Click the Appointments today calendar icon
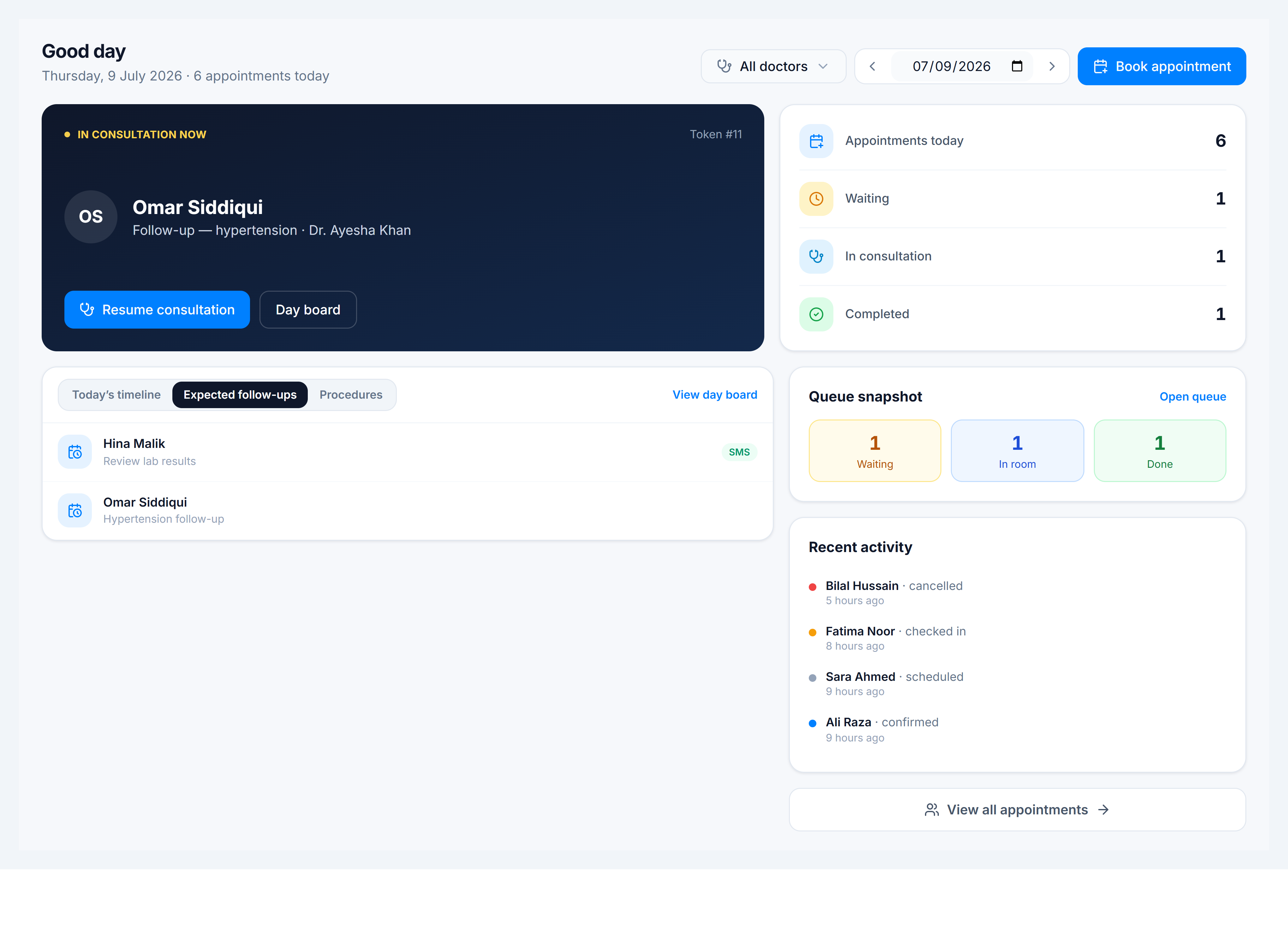 pyautogui.click(x=816, y=141)
